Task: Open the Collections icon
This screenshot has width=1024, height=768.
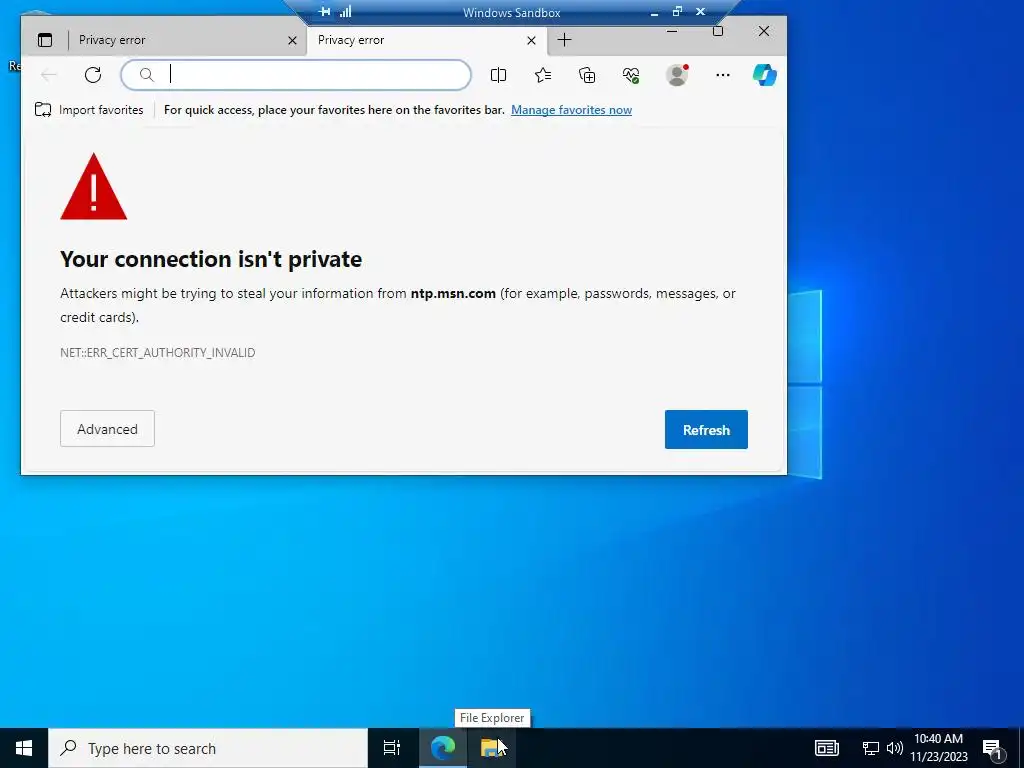Action: tap(587, 75)
